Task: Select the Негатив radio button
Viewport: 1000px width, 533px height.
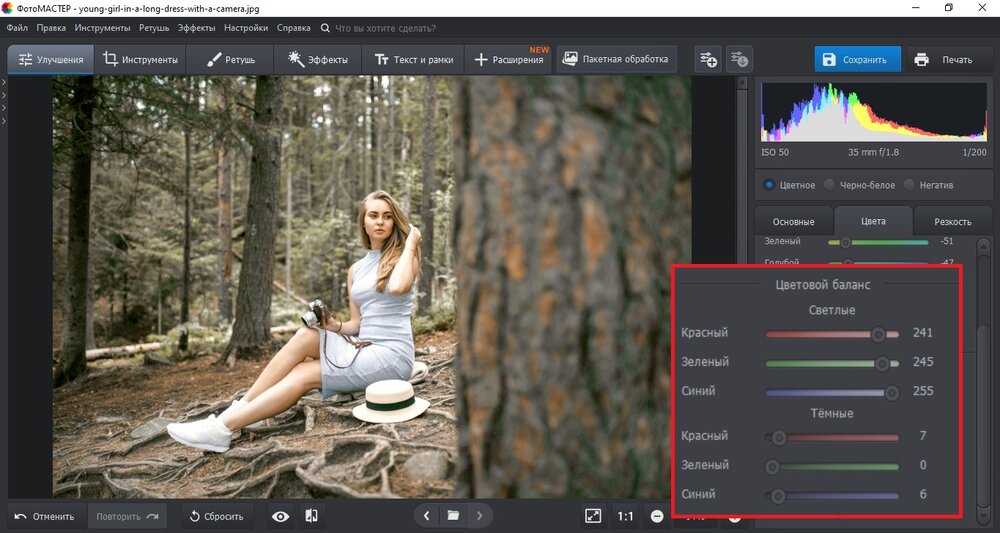Action: (909, 185)
